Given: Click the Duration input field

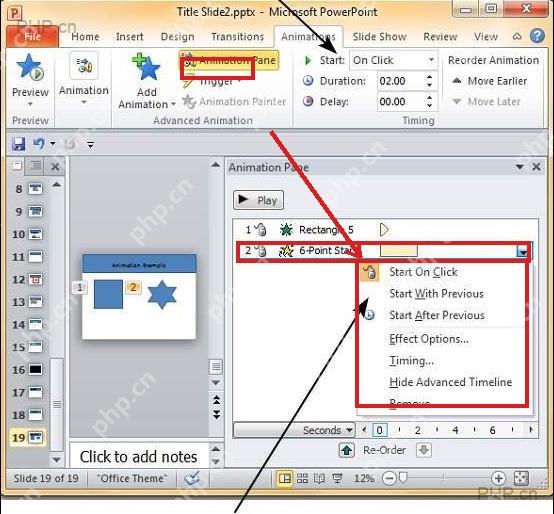Looking at the screenshot, I should click(x=401, y=81).
